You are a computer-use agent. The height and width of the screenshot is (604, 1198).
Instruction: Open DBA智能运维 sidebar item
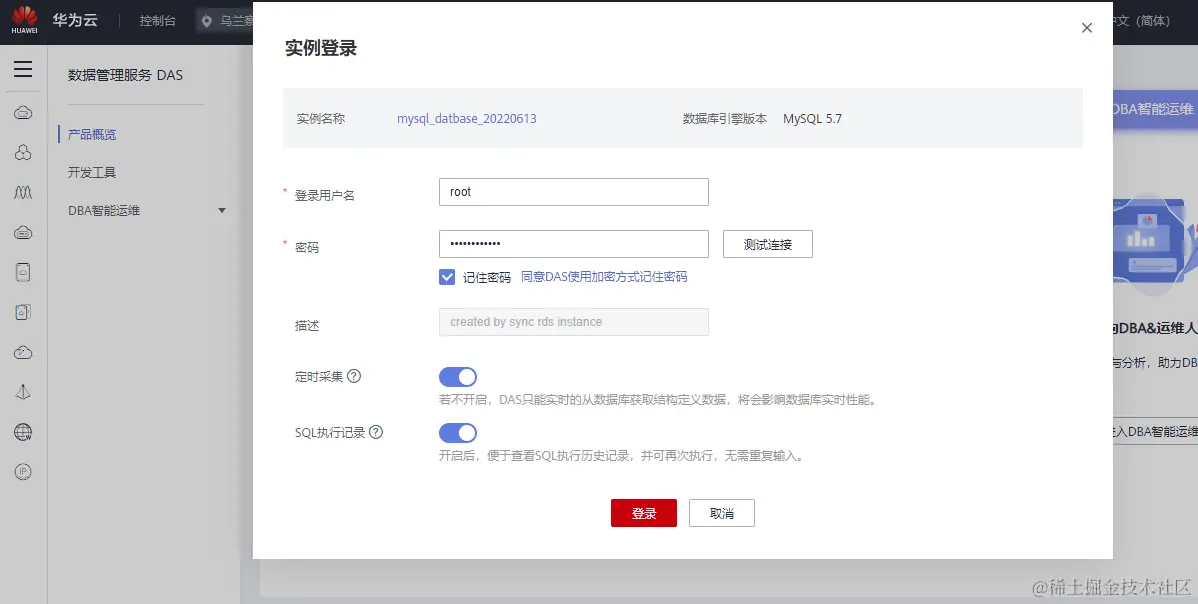click(104, 211)
